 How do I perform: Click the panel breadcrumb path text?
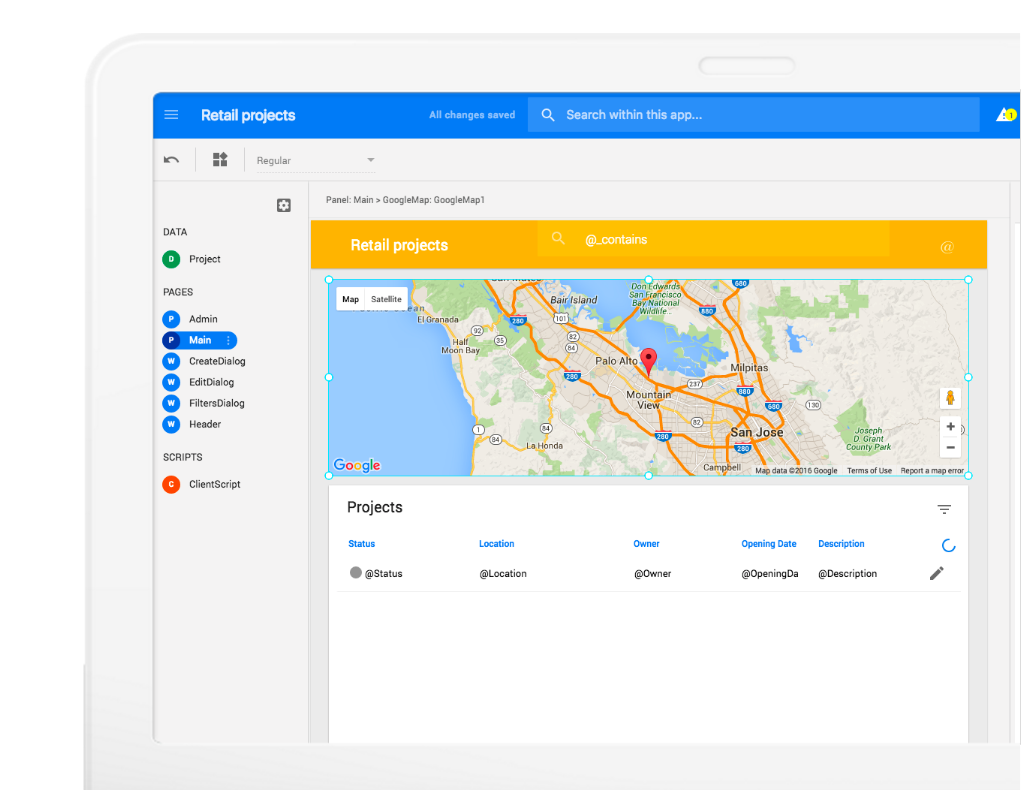[405, 200]
